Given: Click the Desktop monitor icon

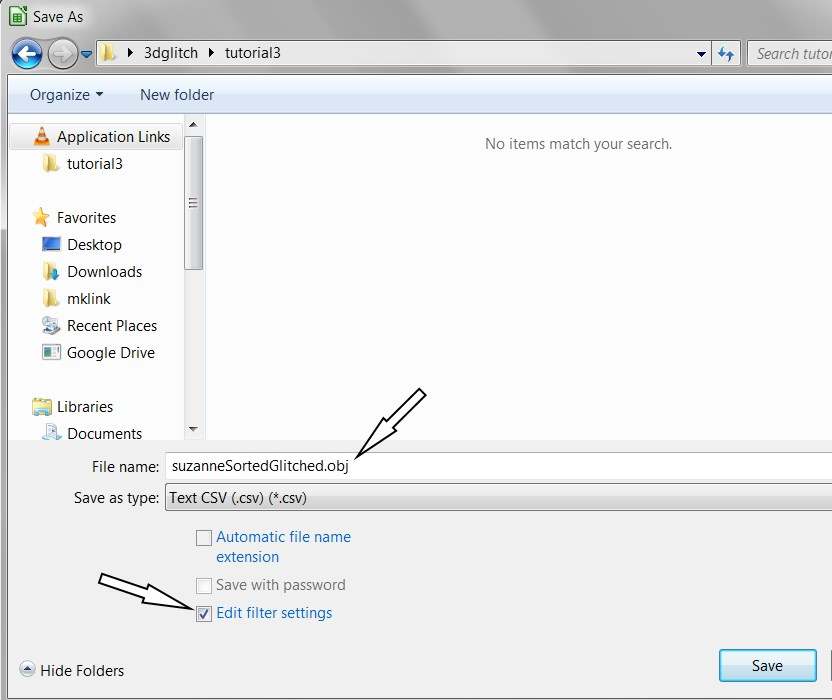Looking at the screenshot, I should pos(51,244).
